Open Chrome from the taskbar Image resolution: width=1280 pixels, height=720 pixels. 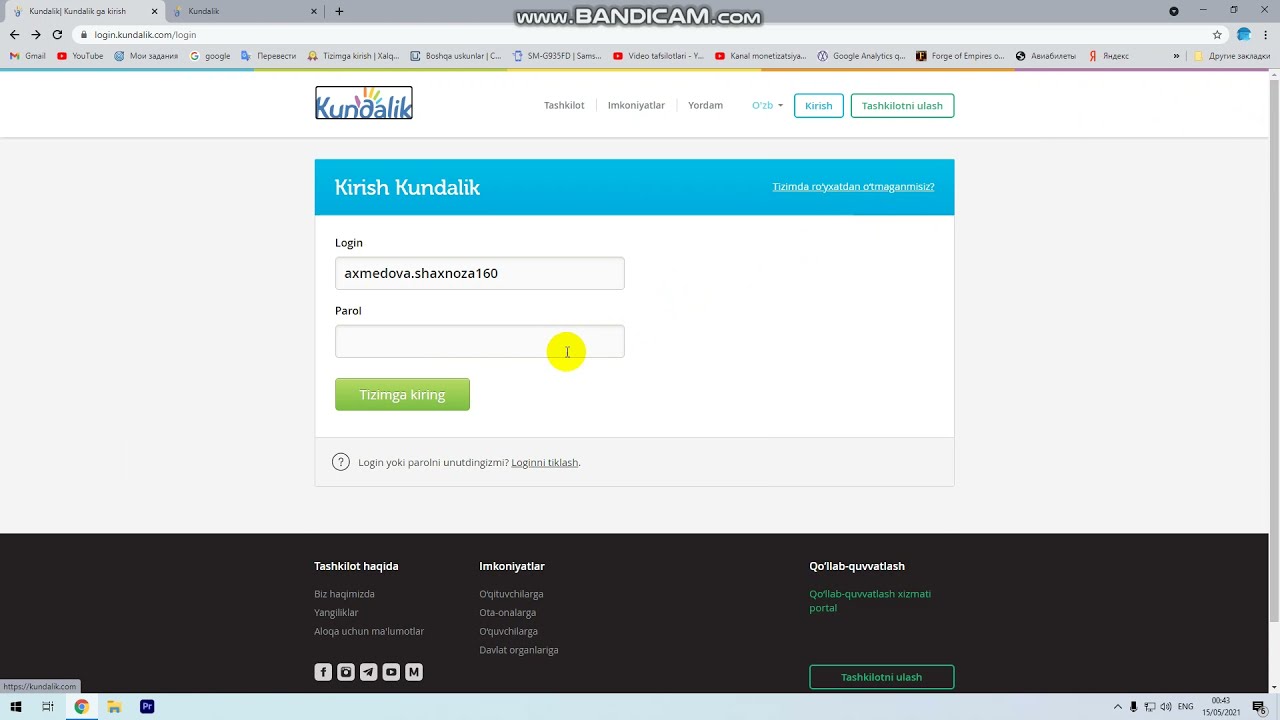coord(81,707)
